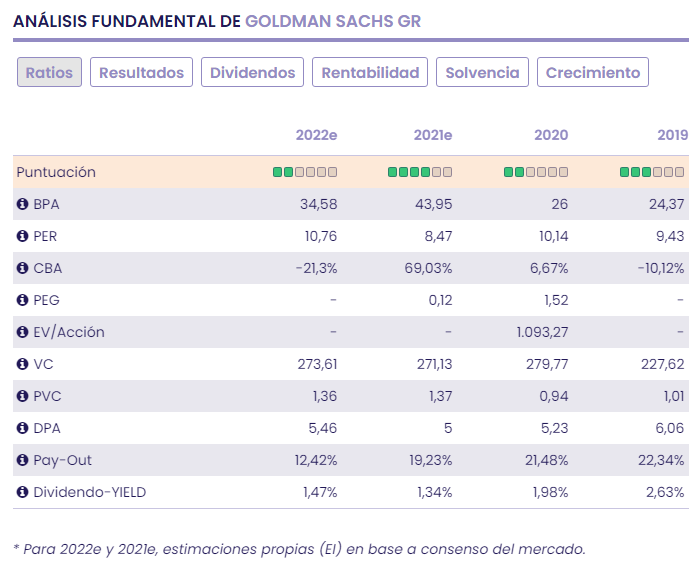View the Solvencia tab
The image size is (696, 563).
(x=482, y=72)
